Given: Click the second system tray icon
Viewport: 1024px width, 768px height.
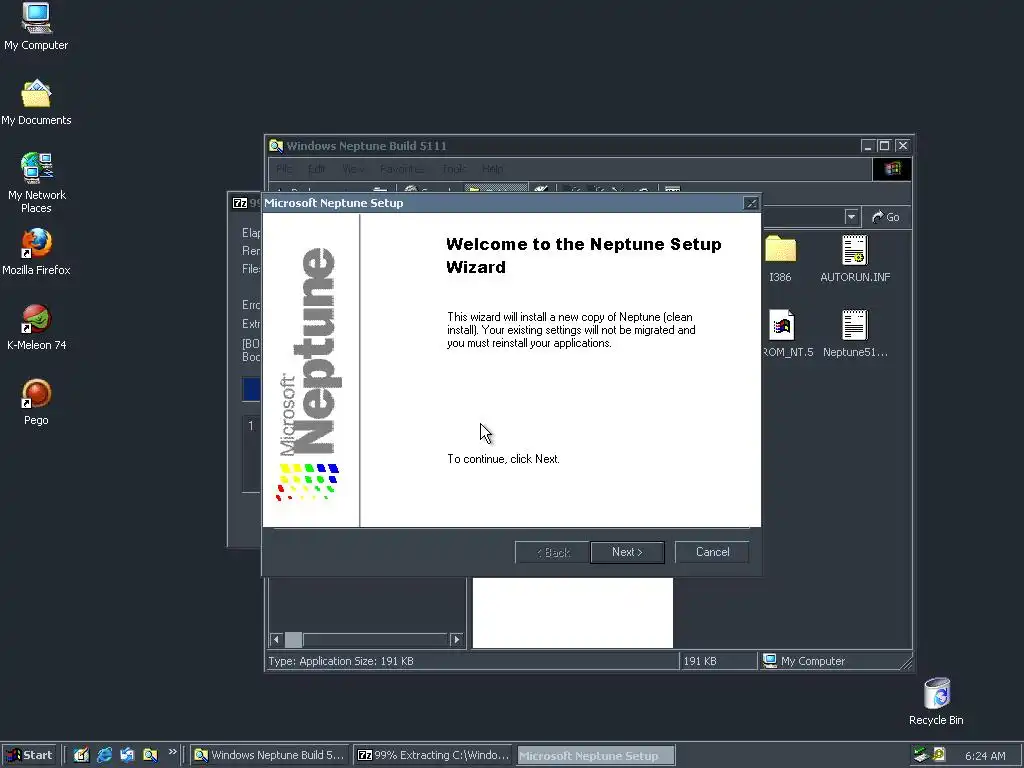Looking at the screenshot, I should [939, 755].
